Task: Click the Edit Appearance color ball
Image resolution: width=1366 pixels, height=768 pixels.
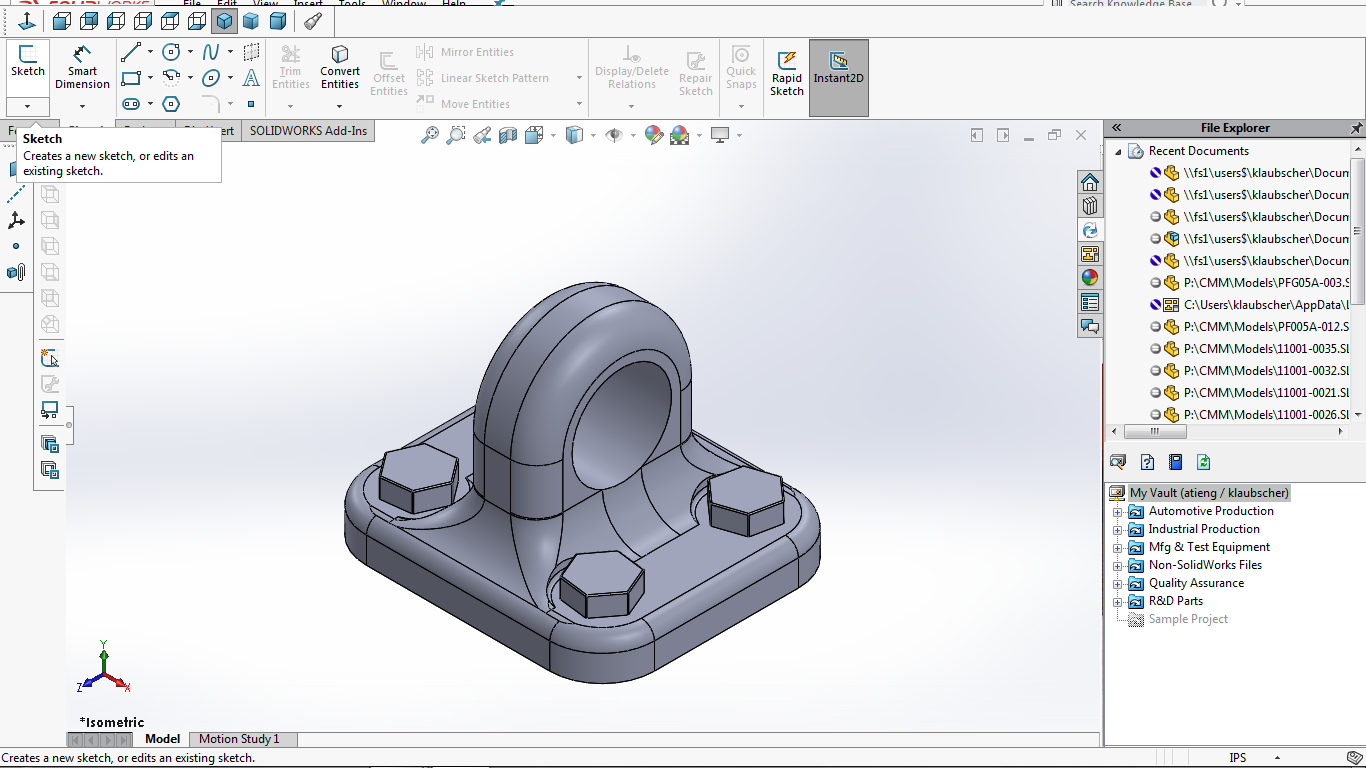Action: 654,135
